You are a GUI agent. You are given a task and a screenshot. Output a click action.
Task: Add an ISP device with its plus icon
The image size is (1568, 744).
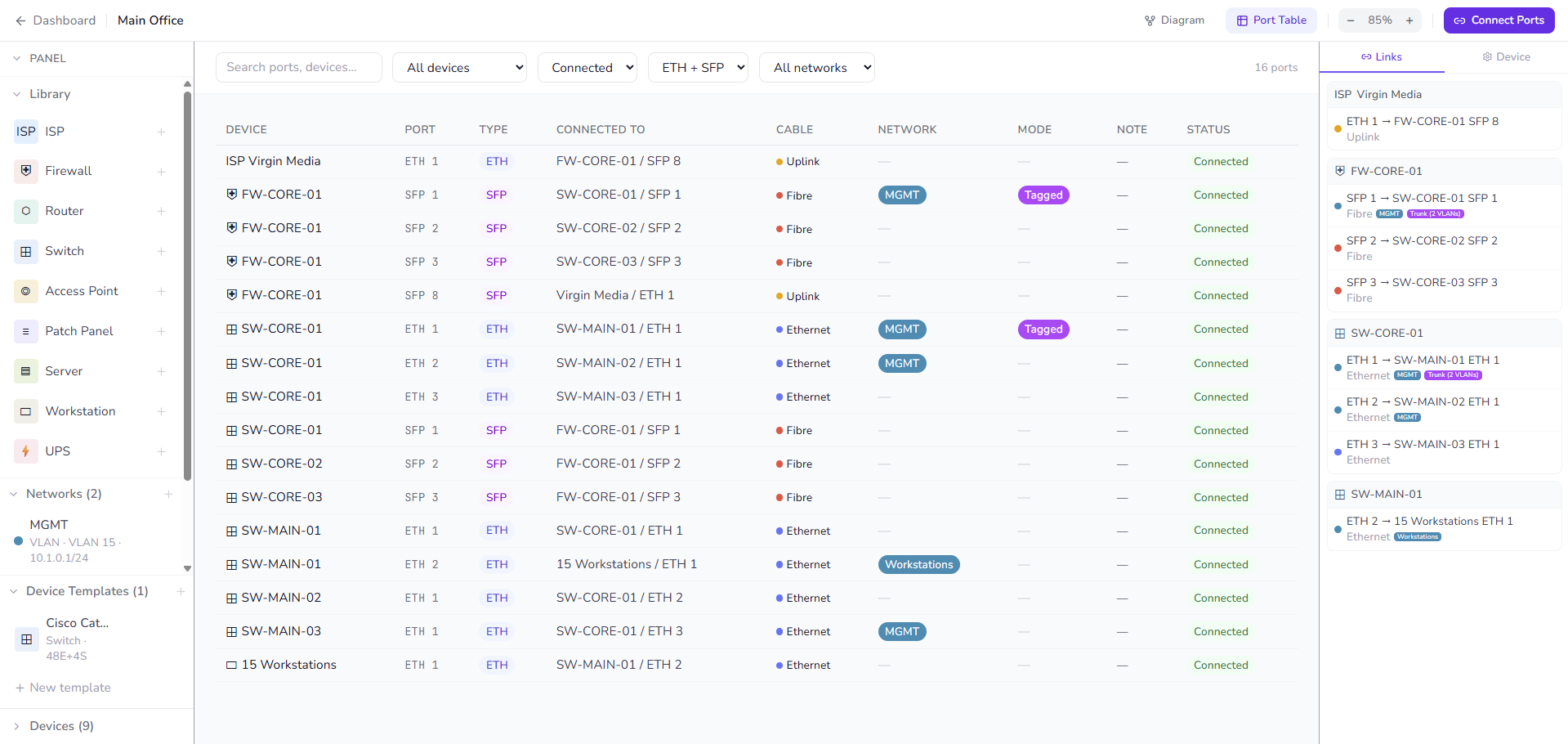(162, 132)
